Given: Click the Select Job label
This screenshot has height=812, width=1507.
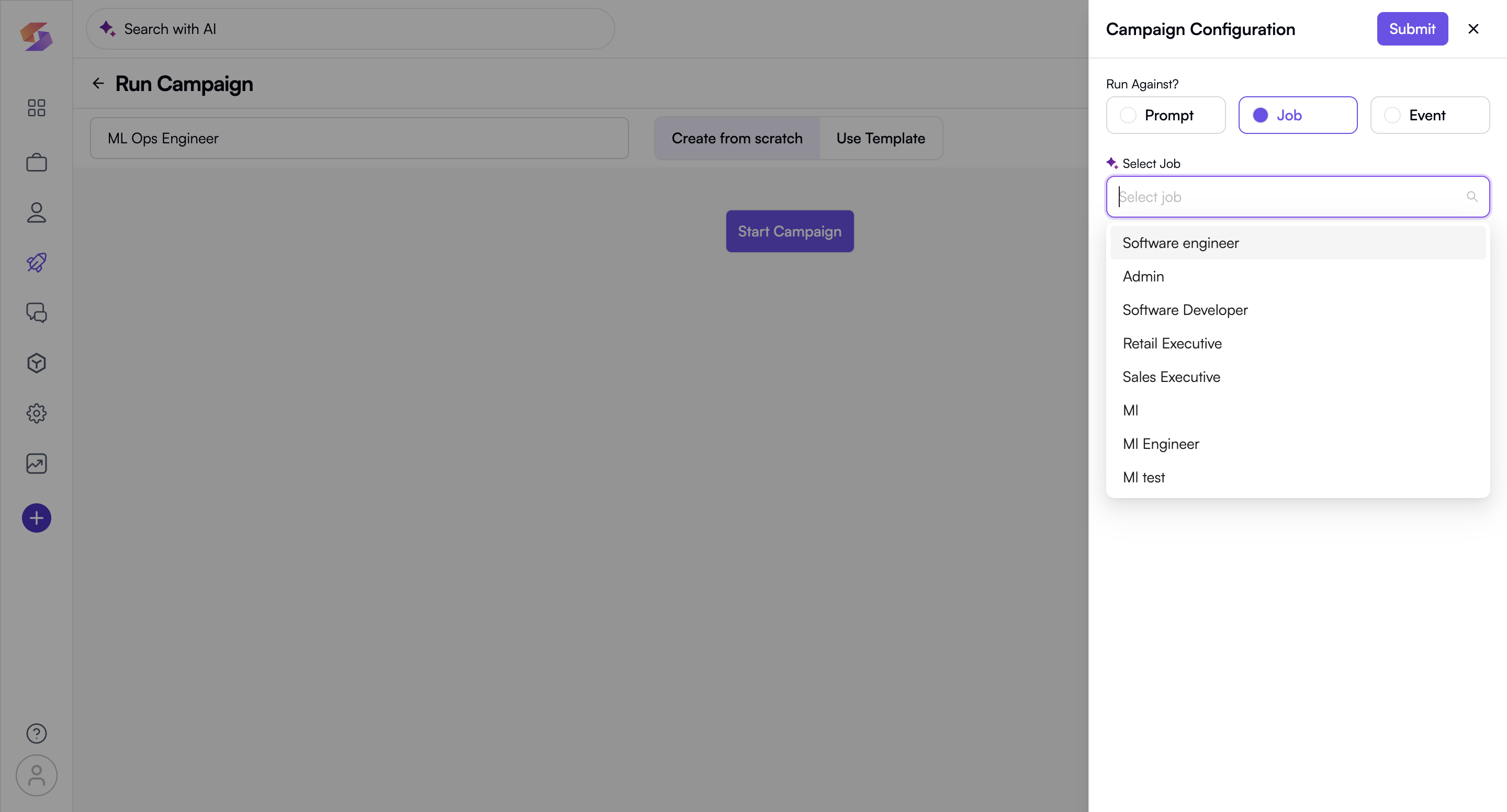Looking at the screenshot, I should 1151,163.
